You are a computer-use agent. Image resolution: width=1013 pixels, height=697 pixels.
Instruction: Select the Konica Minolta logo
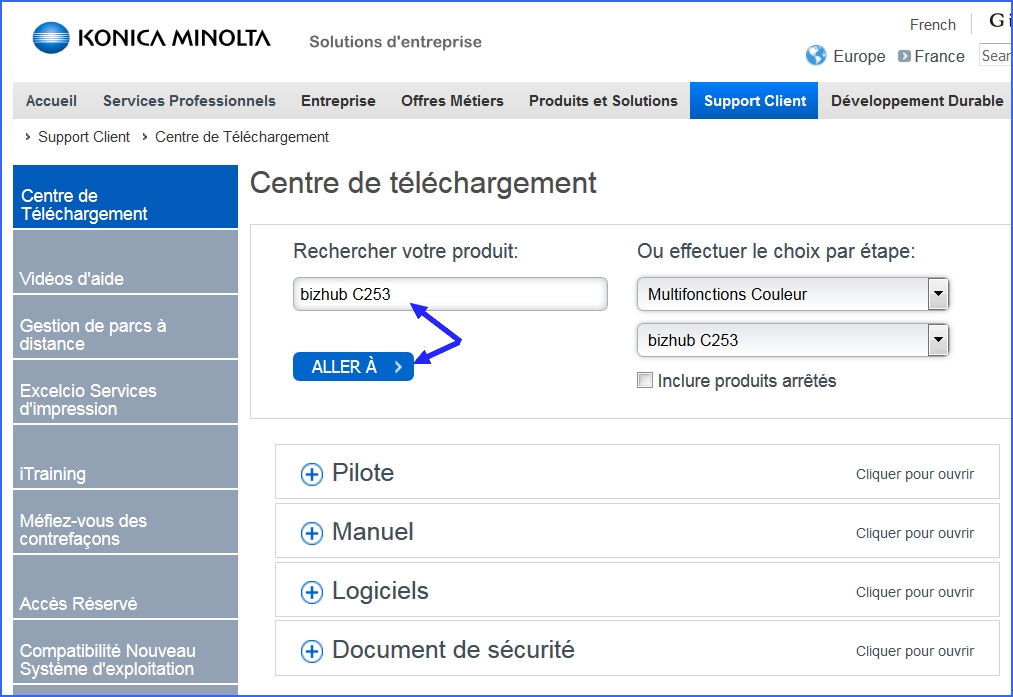point(151,37)
